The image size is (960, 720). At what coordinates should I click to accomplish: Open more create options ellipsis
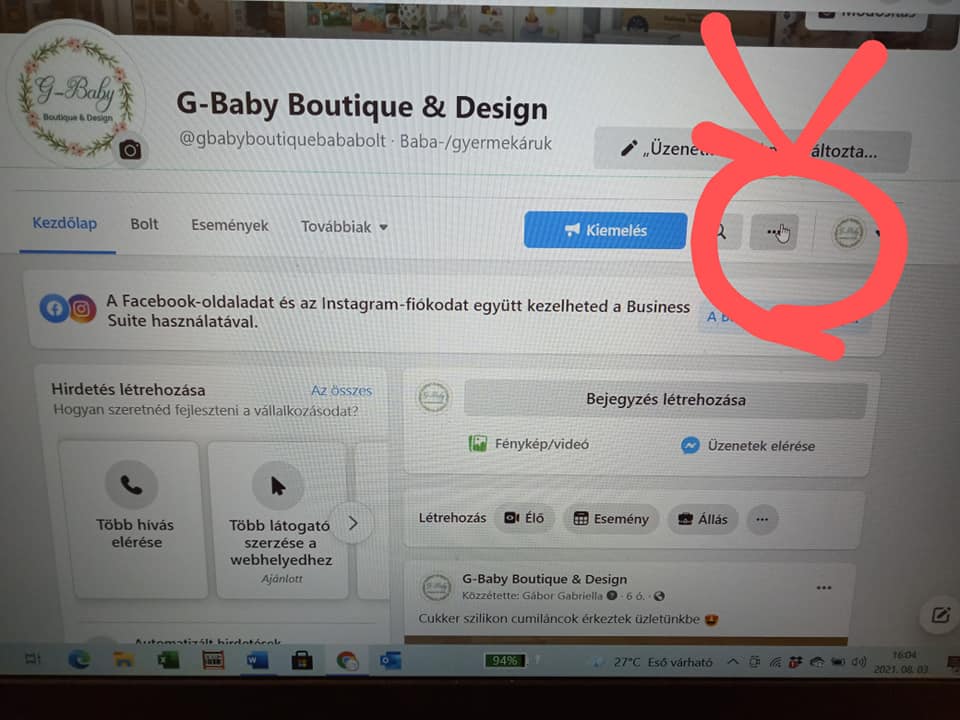click(762, 520)
